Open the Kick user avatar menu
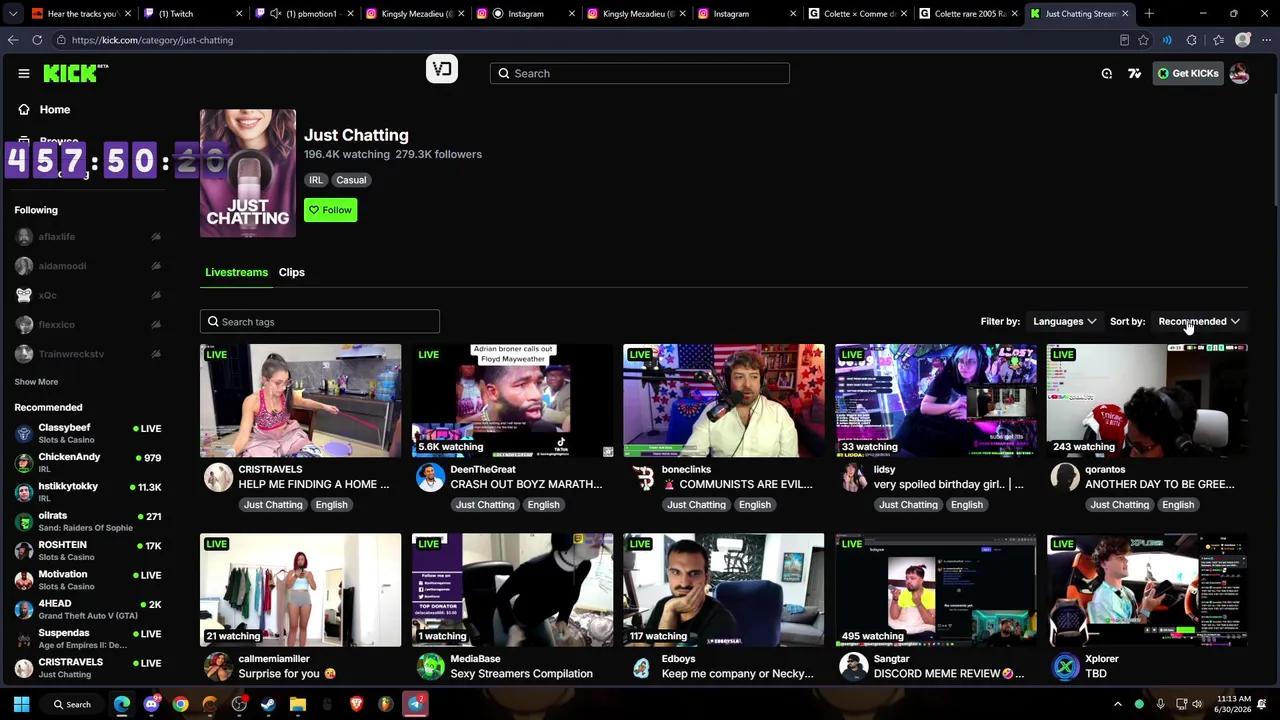The width and height of the screenshot is (1280, 720). pos(1239,73)
